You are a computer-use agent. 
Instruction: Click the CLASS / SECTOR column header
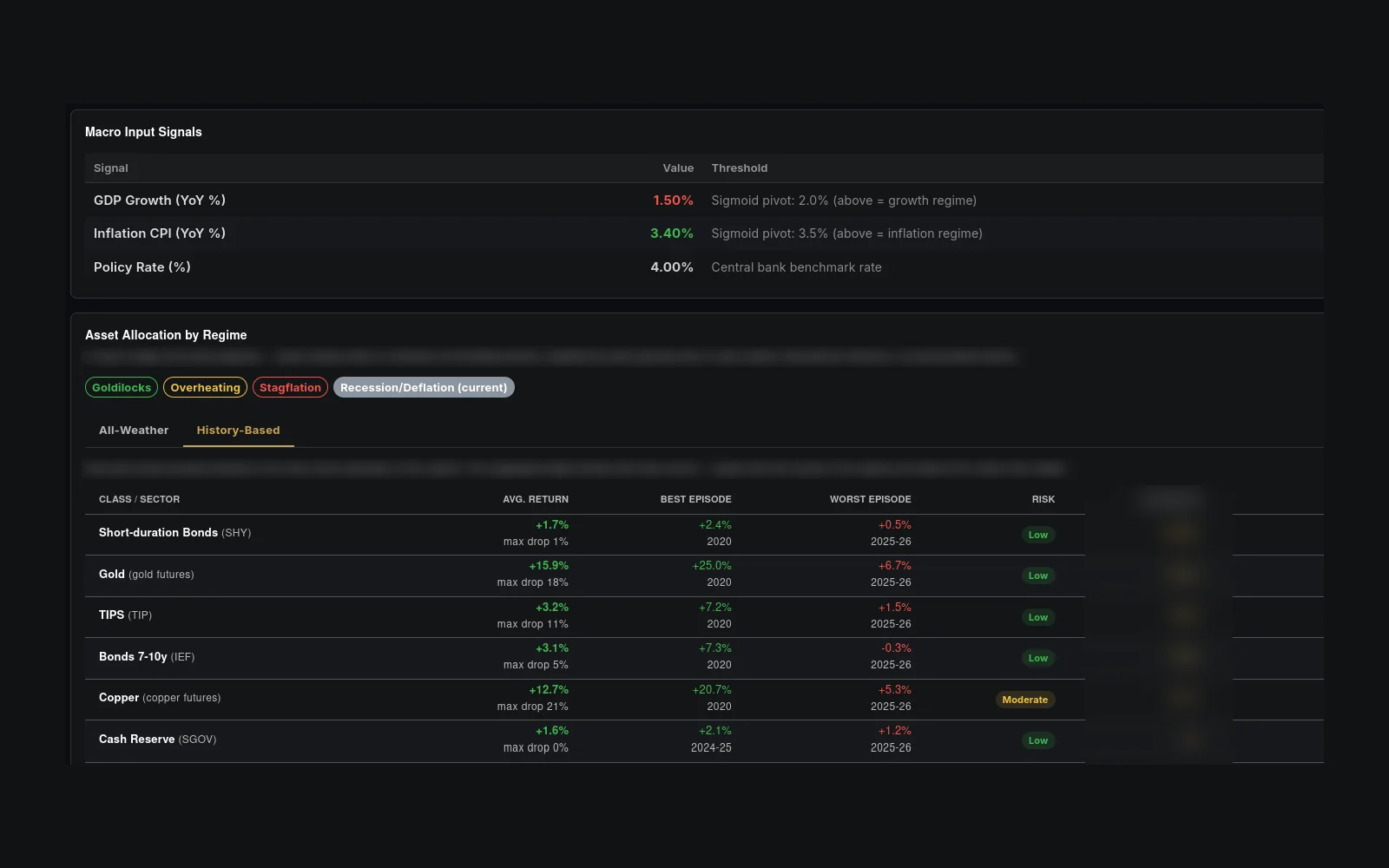point(139,499)
